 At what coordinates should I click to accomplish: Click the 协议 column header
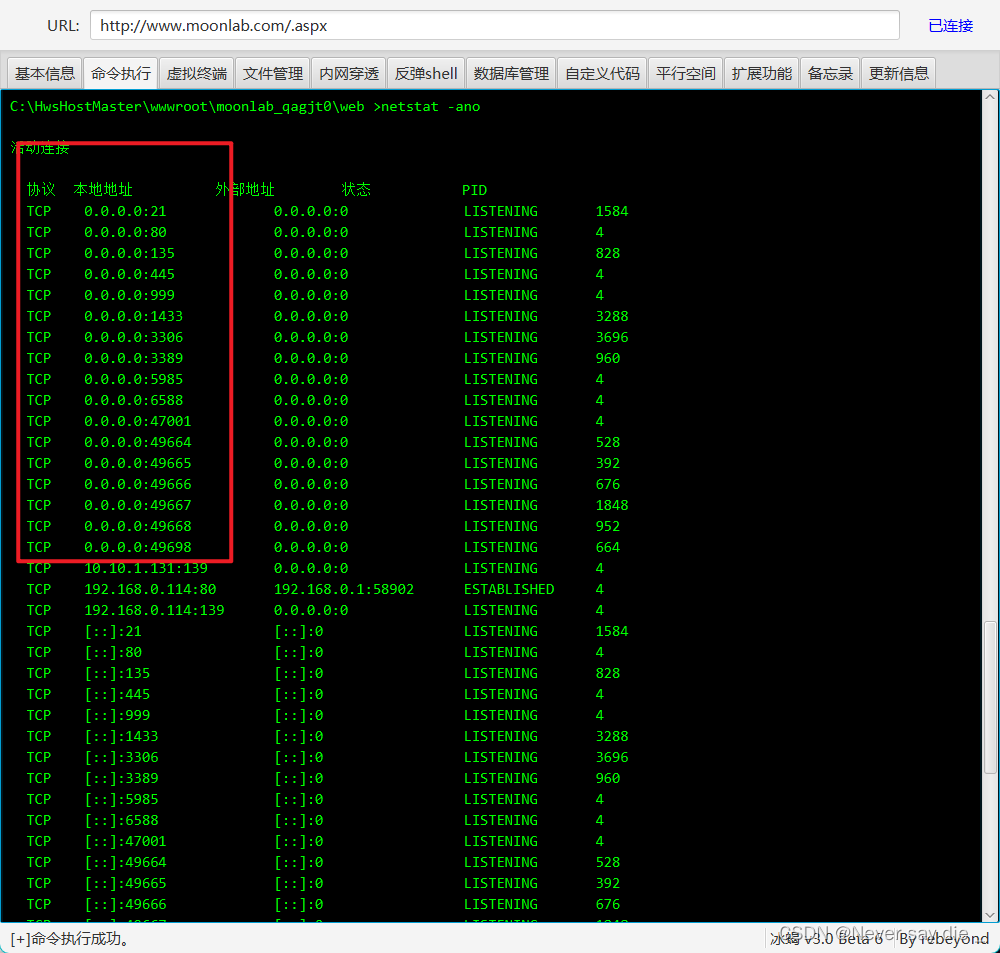pyautogui.click(x=41, y=189)
